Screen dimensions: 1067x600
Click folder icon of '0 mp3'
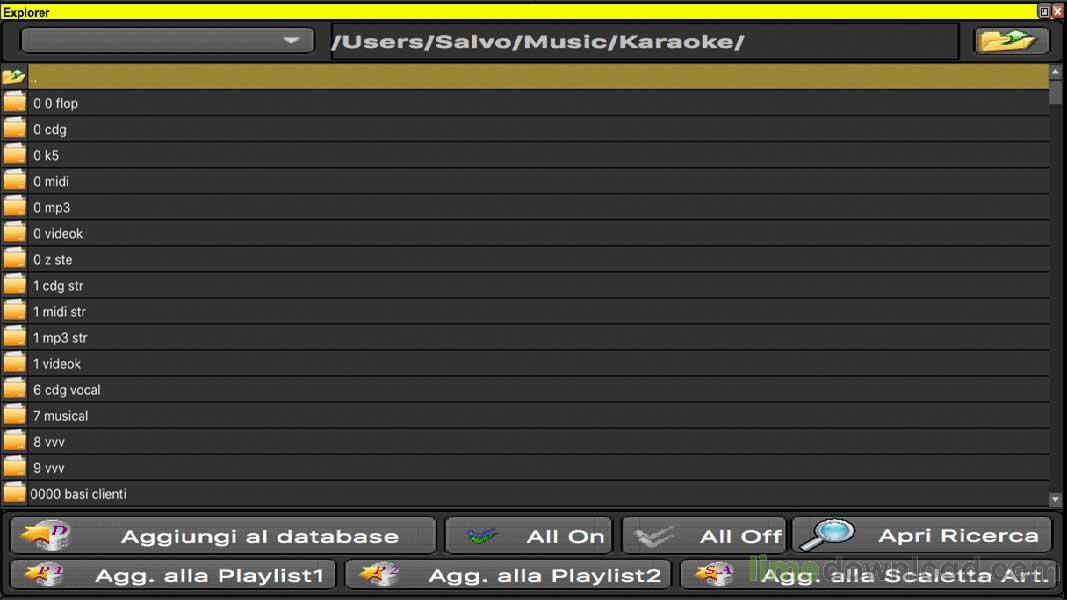(x=14, y=207)
